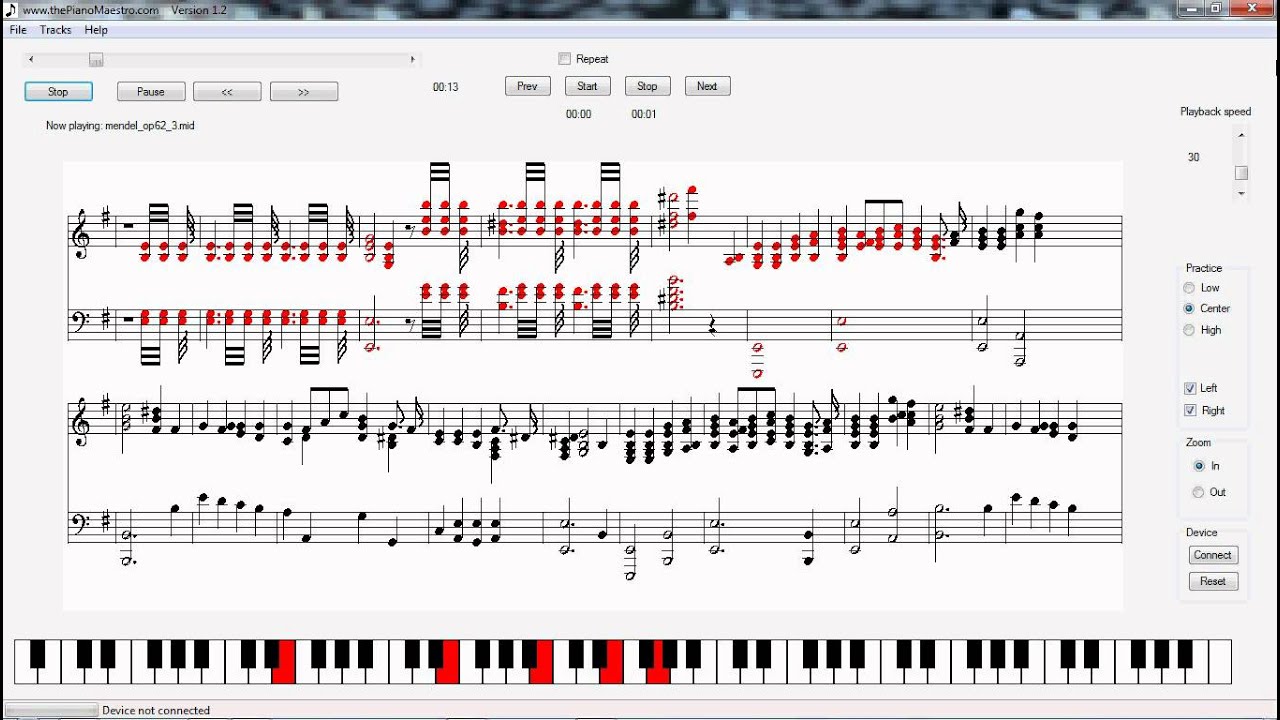Click the Playback speed label

tap(1215, 112)
